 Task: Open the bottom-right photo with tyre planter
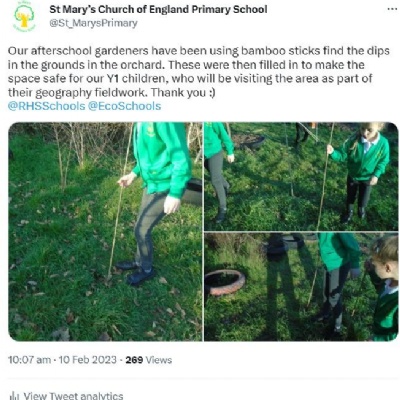(x=301, y=287)
